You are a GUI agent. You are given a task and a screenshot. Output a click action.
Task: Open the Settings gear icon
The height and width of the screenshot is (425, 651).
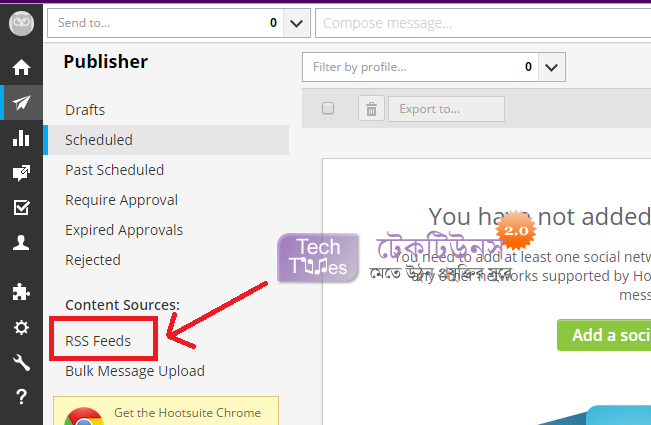(21, 327)
